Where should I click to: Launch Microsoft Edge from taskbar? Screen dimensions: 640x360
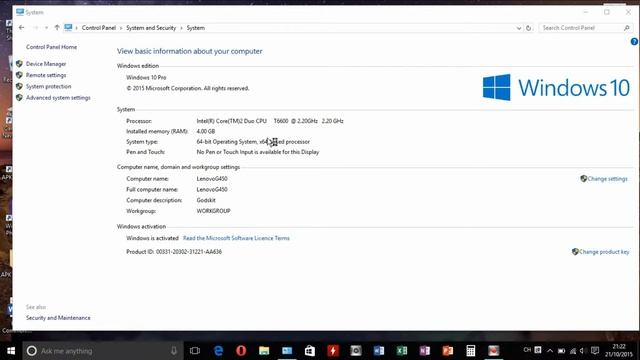pos(218,351)
